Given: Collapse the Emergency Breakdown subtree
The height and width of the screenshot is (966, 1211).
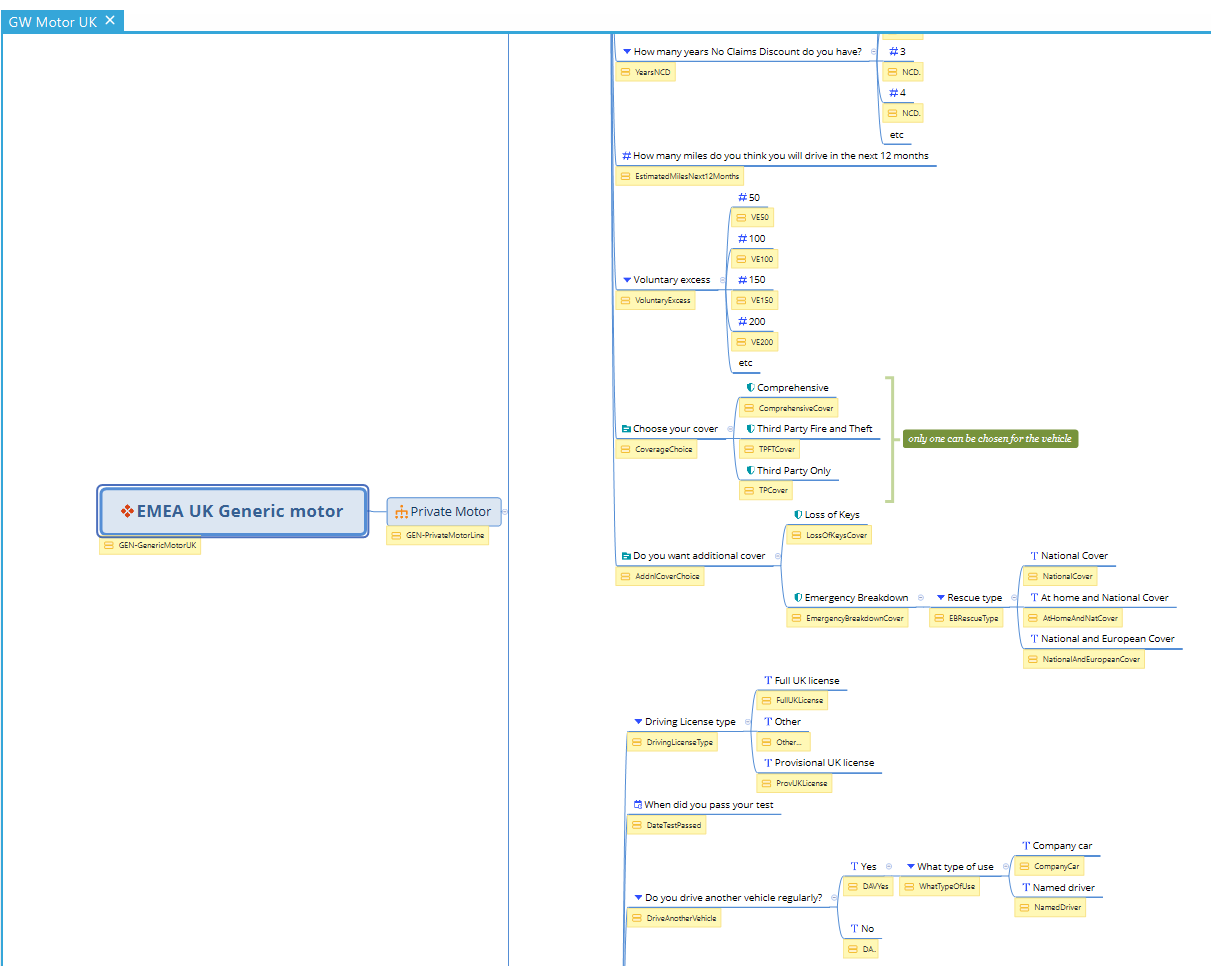Looking at the screenshot, I should pos(921,598).
